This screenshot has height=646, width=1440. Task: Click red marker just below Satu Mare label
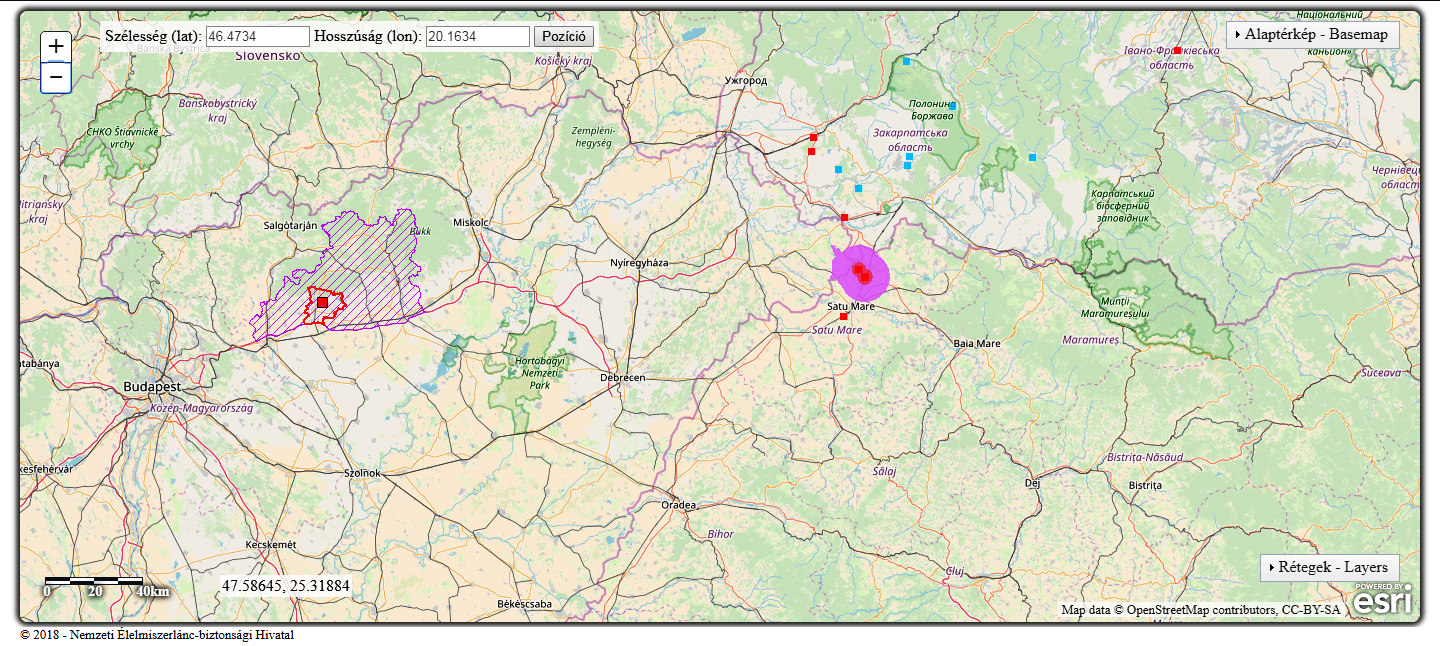click(x=844, y=317)
